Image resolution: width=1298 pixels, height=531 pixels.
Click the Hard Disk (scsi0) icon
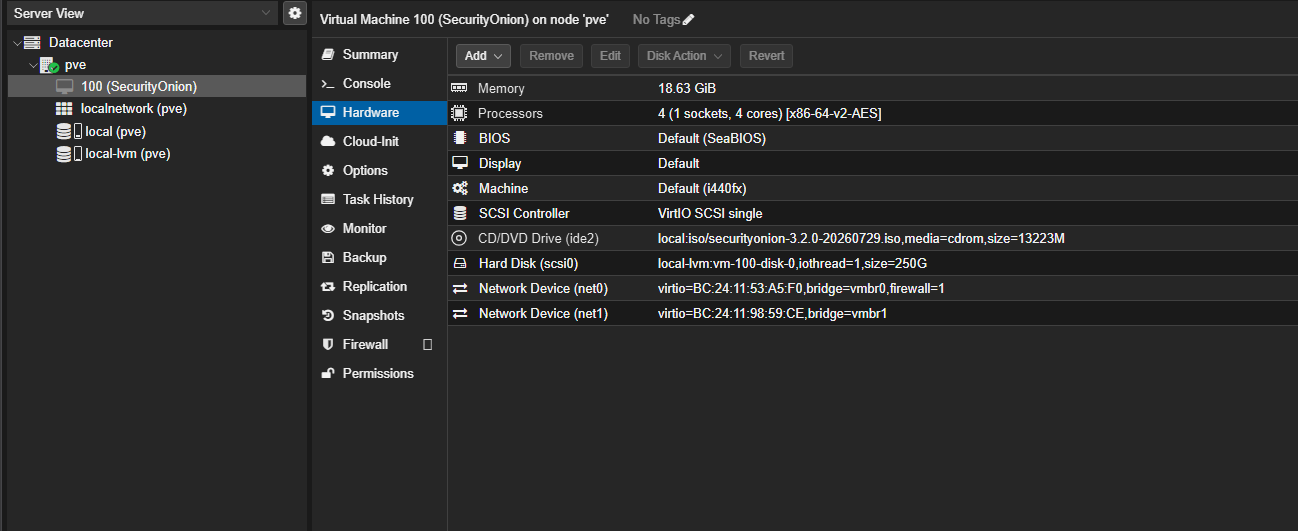pyautogui.click(x=460, y=263)
